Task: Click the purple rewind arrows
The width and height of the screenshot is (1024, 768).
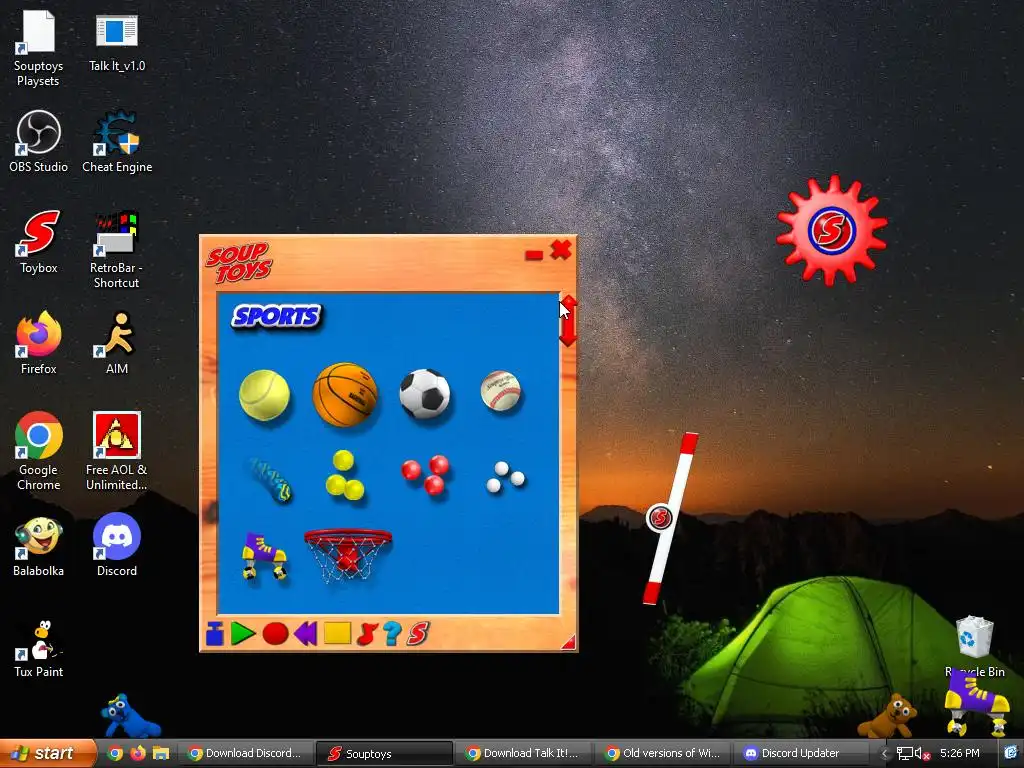Action: pyautogui.click(x=306, y=633)
